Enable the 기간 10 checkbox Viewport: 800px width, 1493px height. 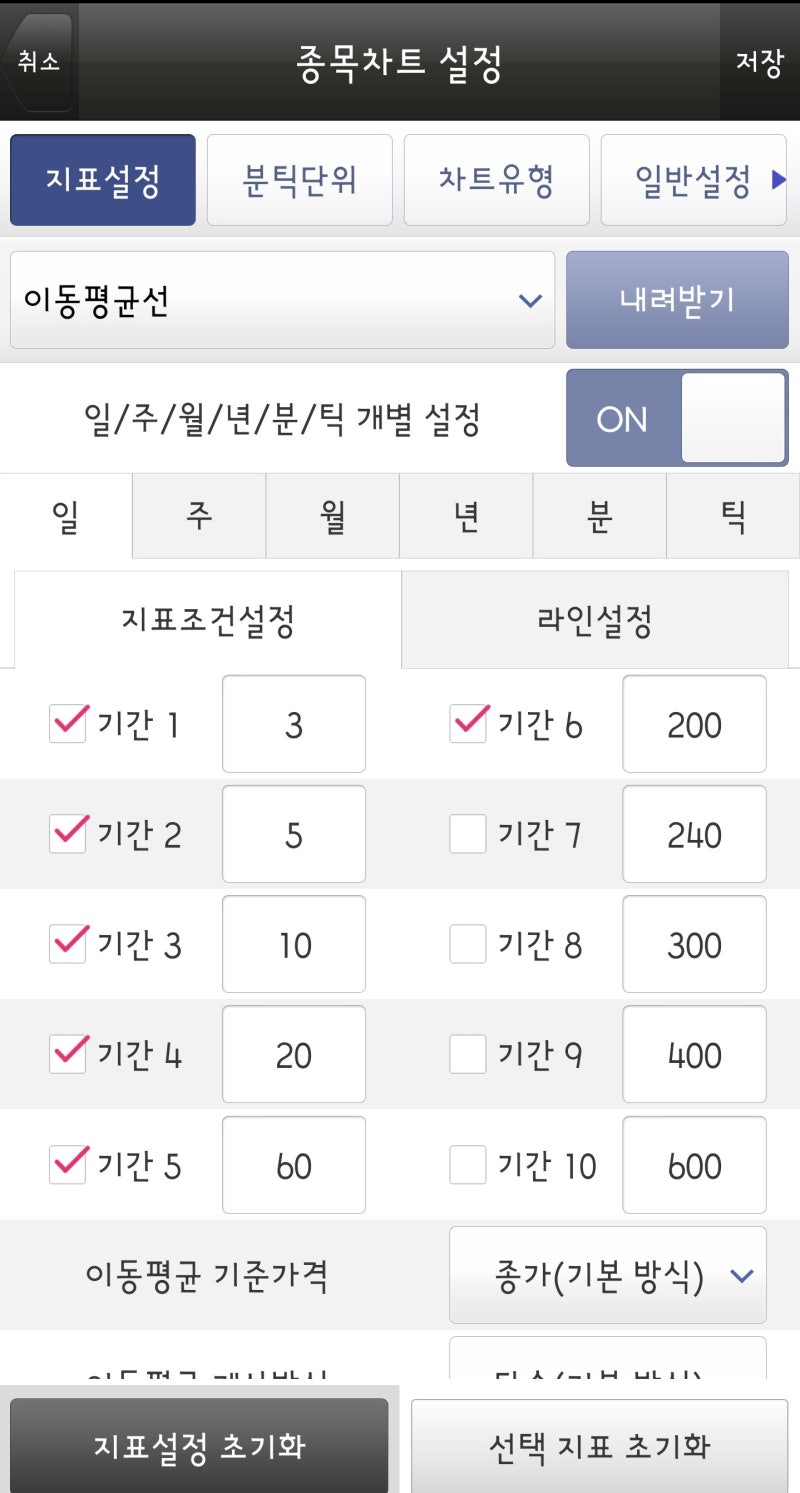(x=466, y=1165)
